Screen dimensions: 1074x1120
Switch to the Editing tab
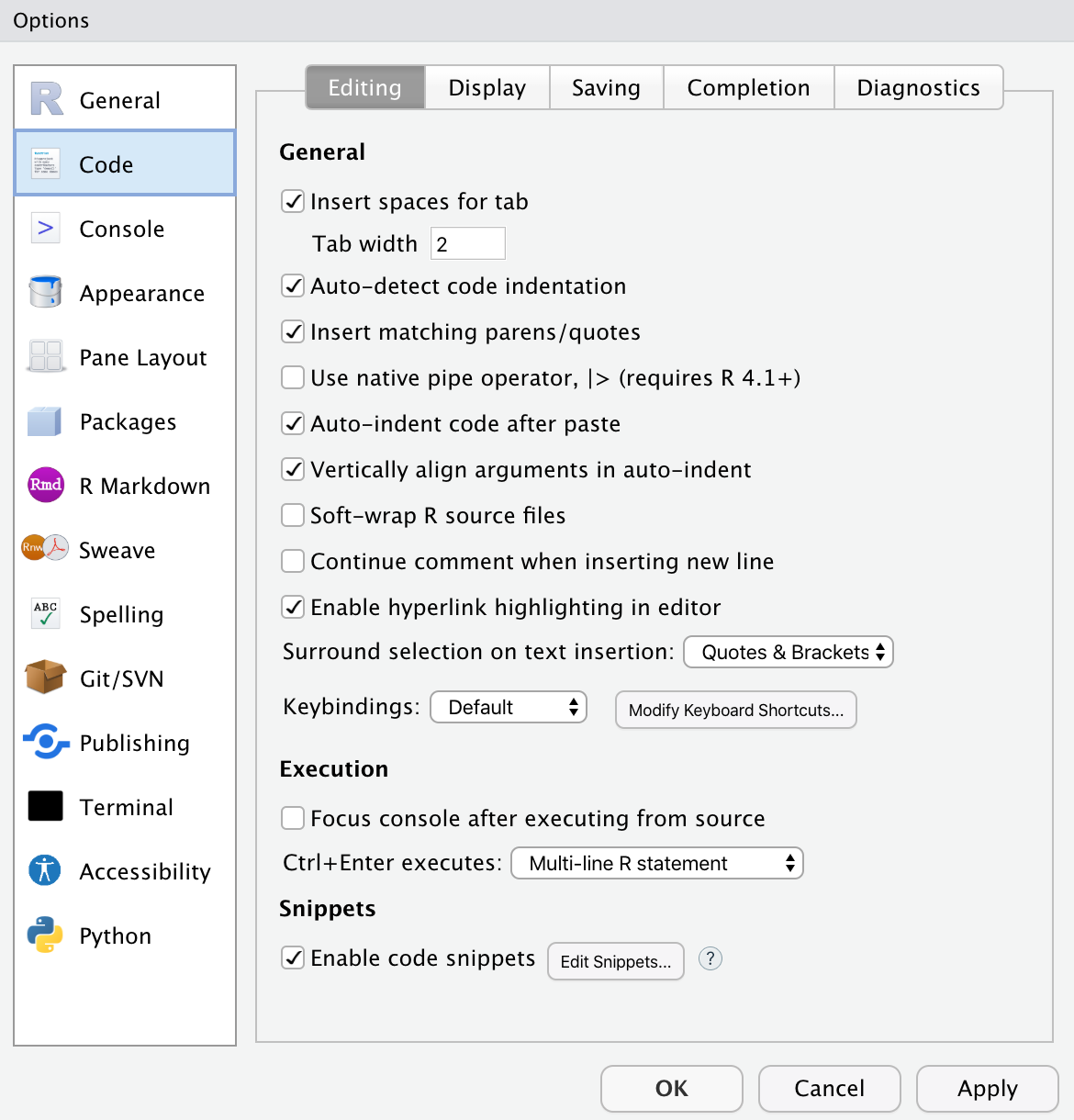coord(365,87)
